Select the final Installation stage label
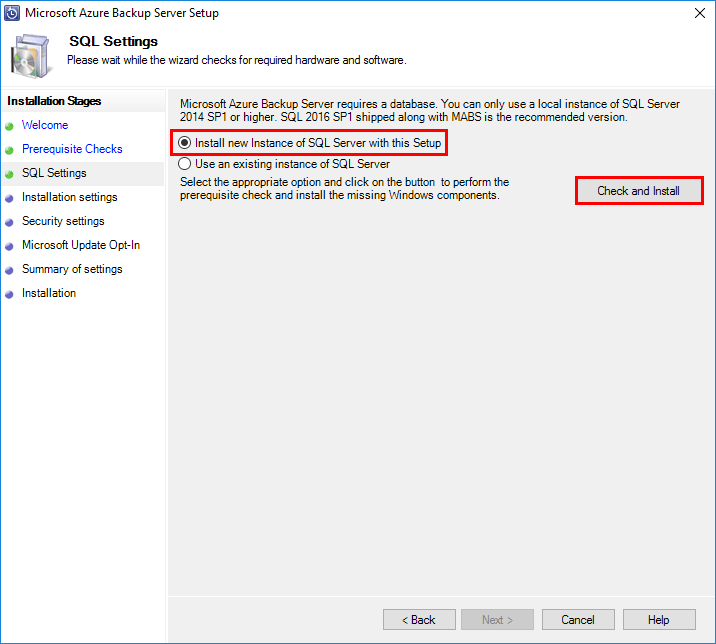Viewport: 716px width, 644px height. 49,293
